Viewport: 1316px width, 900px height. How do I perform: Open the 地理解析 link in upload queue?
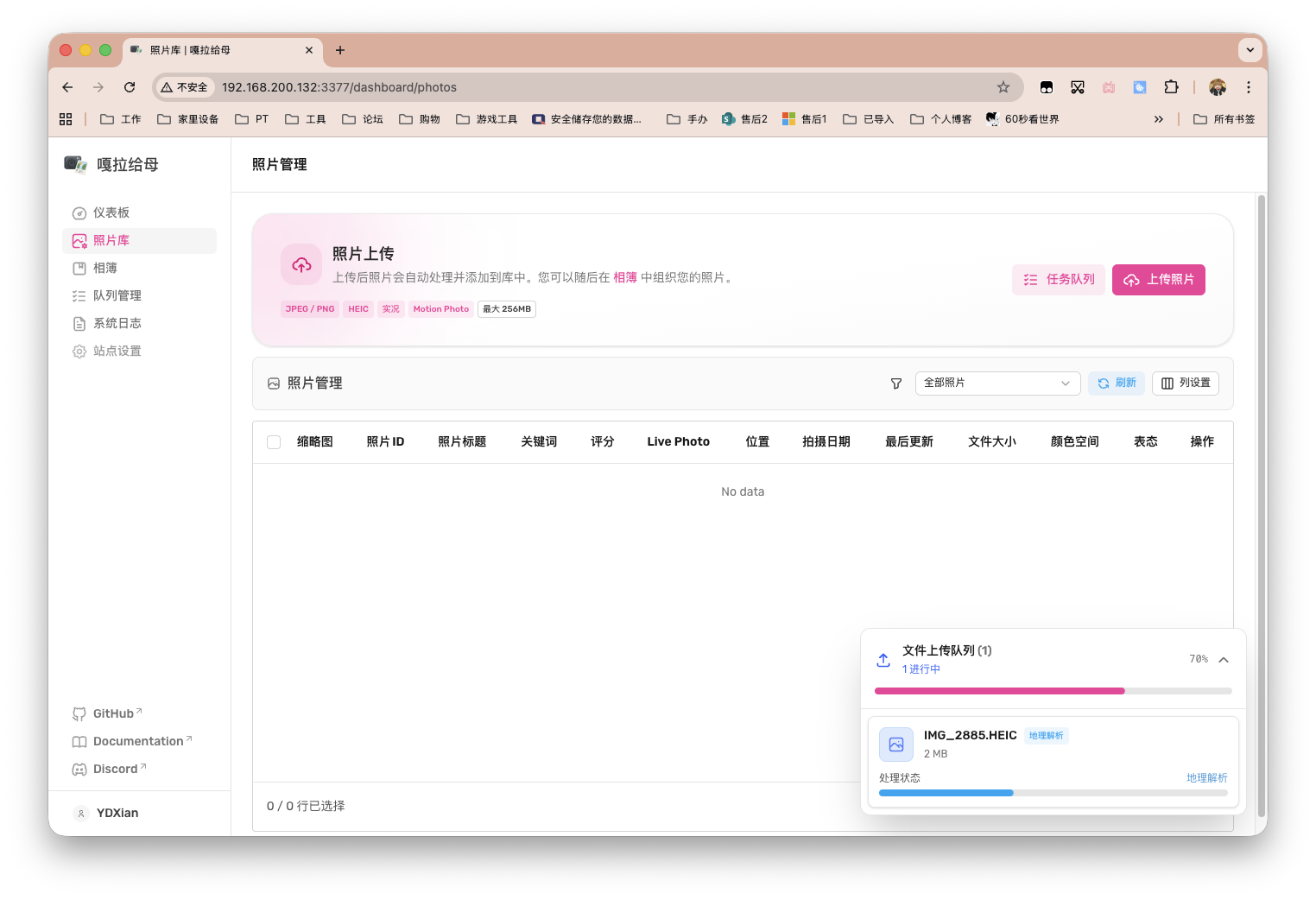[x=1206, y=777]
